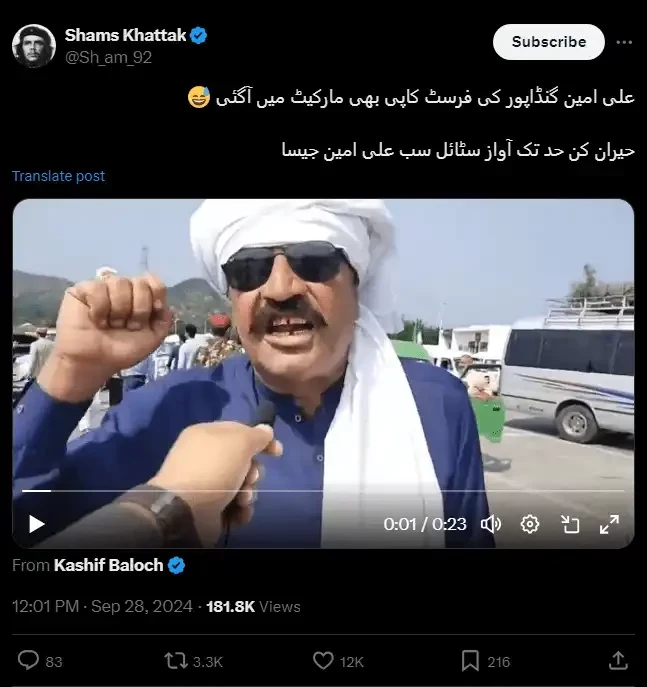Like the post with heart icon
647x687 pixels.
(x=323, y=661)
